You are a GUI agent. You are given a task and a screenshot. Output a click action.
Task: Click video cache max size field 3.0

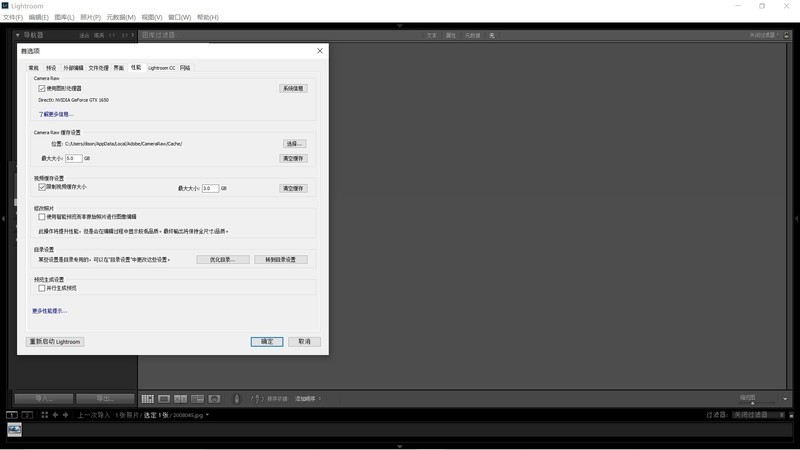[210, 188]
